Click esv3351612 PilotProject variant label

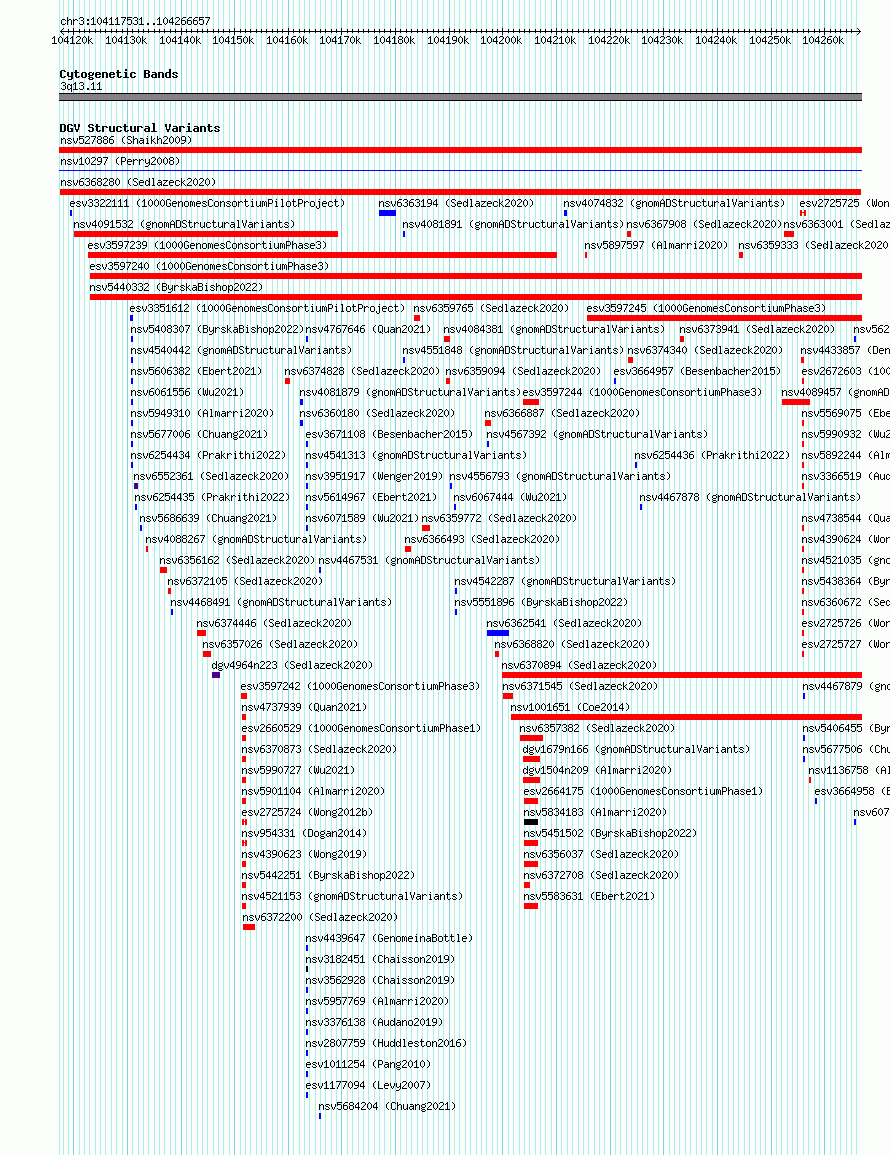(267, 308)
